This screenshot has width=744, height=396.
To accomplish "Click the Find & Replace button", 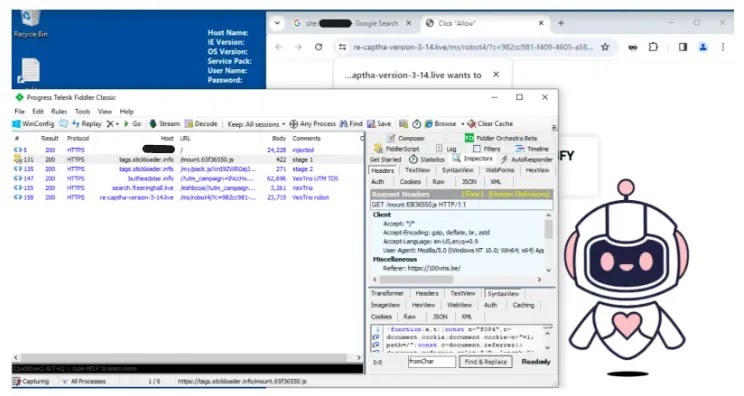I will tap(485, 362).
